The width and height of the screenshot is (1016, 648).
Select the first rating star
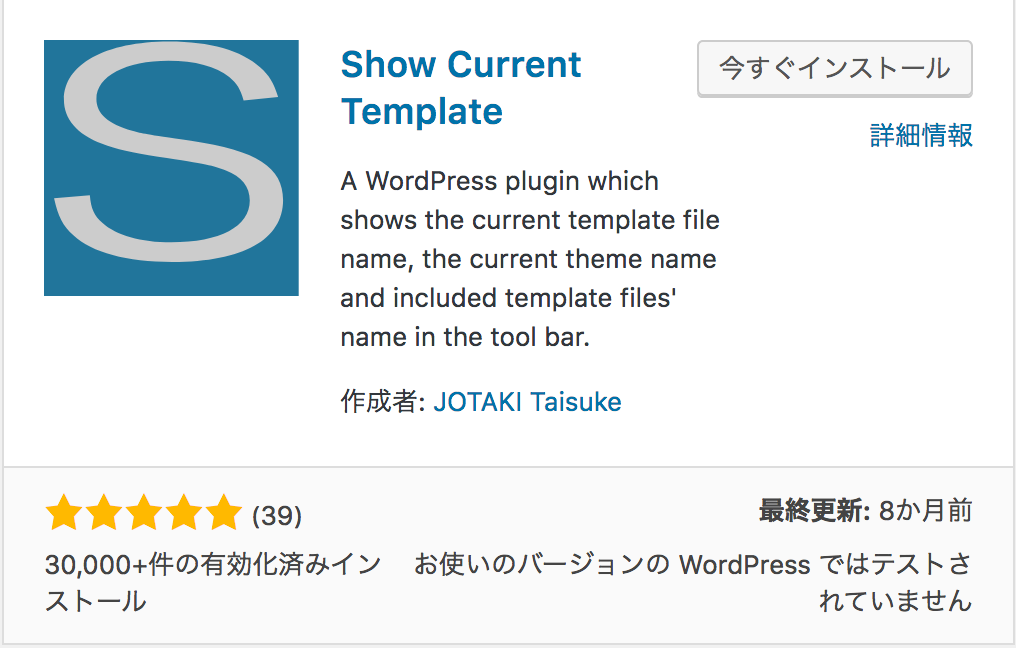click(x=64, y=513)
